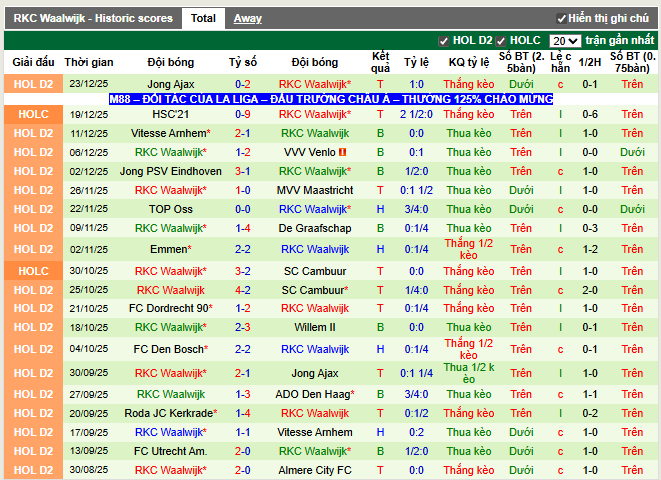Click RKC Waalwijk - Historic scores title
Viewport: 661px width, 480px height.
pos(93,19)
